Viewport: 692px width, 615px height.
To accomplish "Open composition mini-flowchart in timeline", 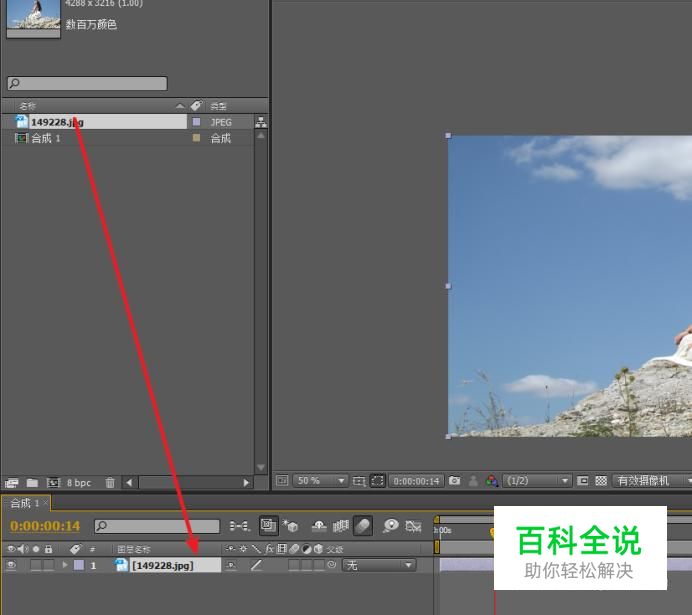I will (240, 526).
